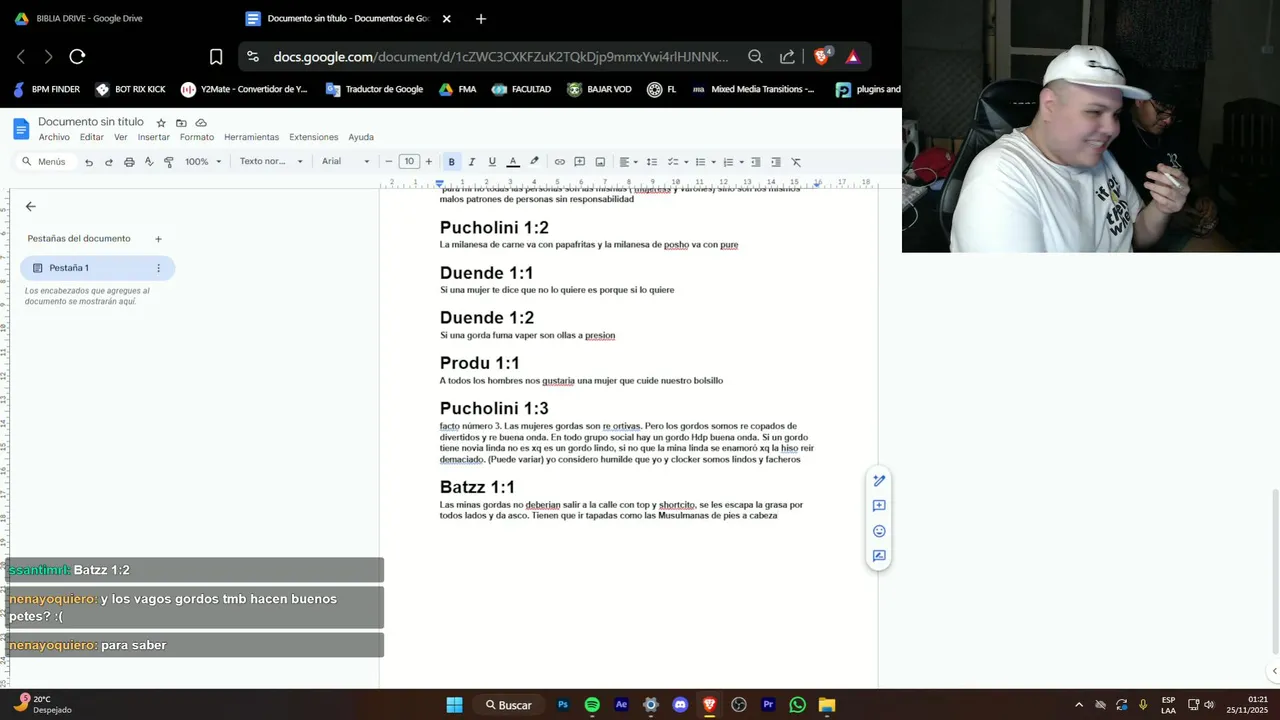Insert an image from the toolbar
The image size is (1280, 720).
coord(600,162)
